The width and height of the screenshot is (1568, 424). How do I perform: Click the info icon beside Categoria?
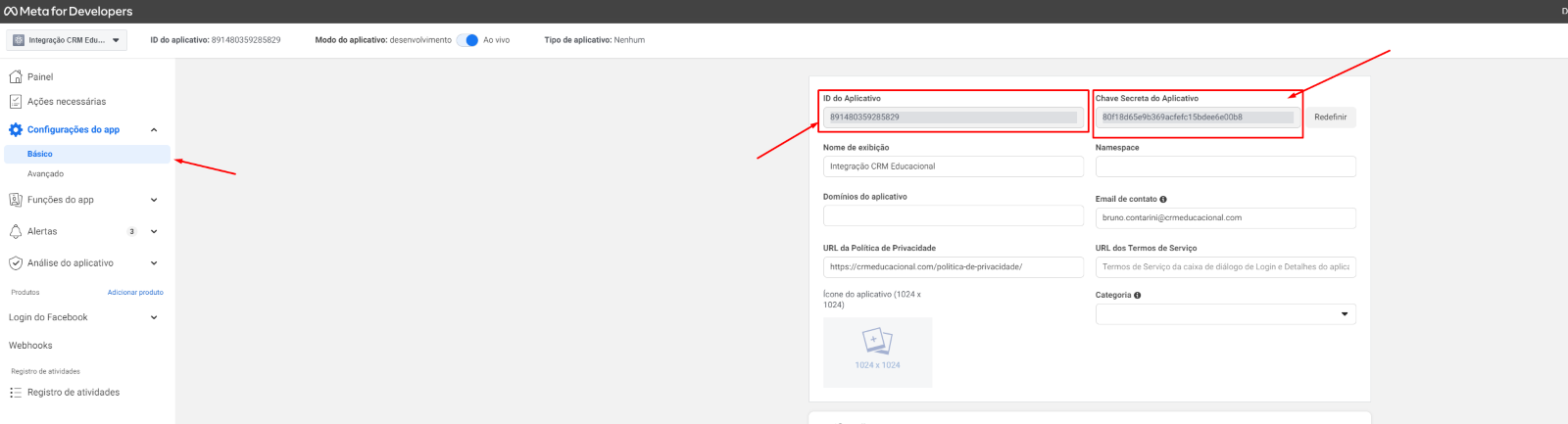pos(1137,295)
